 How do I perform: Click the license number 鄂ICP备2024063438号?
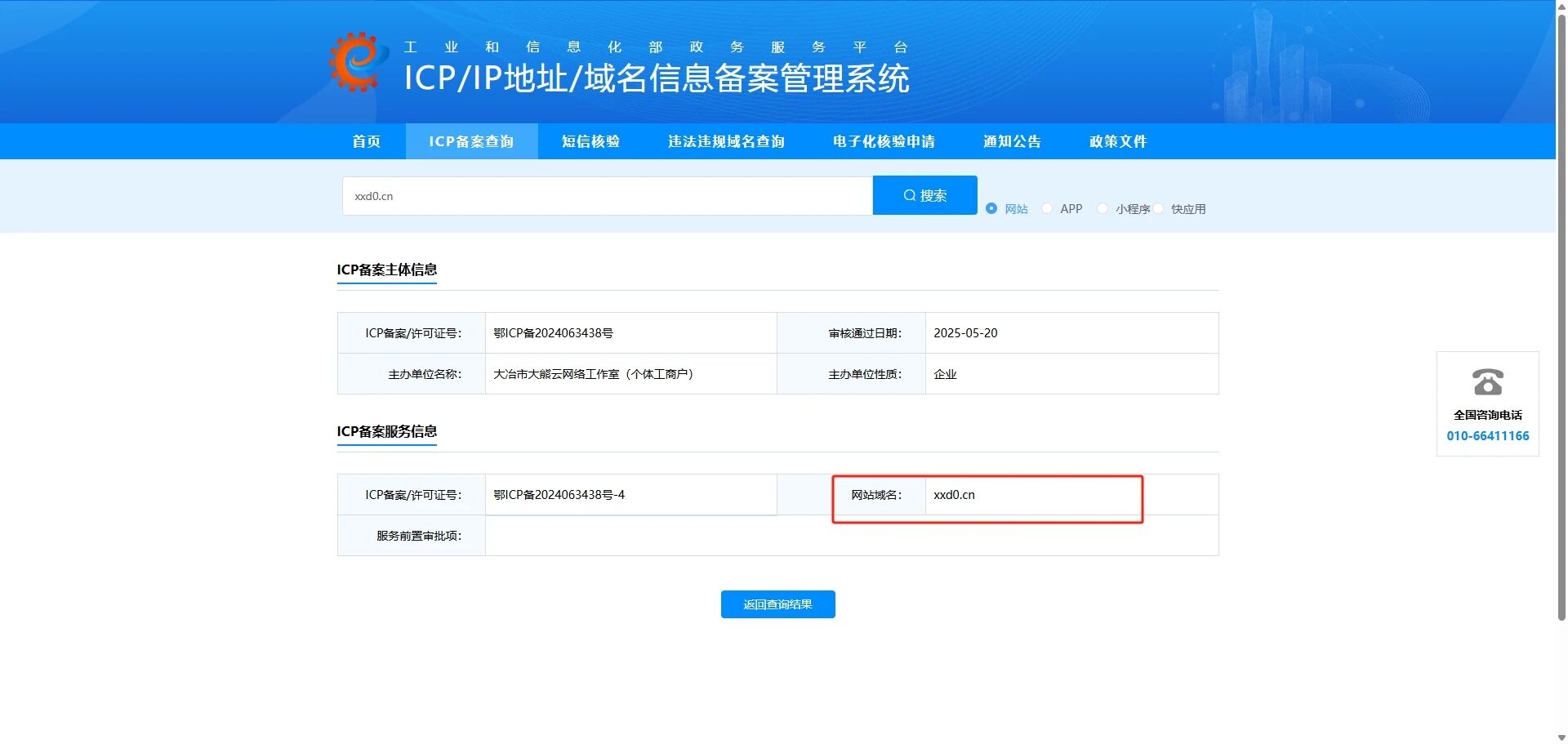[553, 333]
